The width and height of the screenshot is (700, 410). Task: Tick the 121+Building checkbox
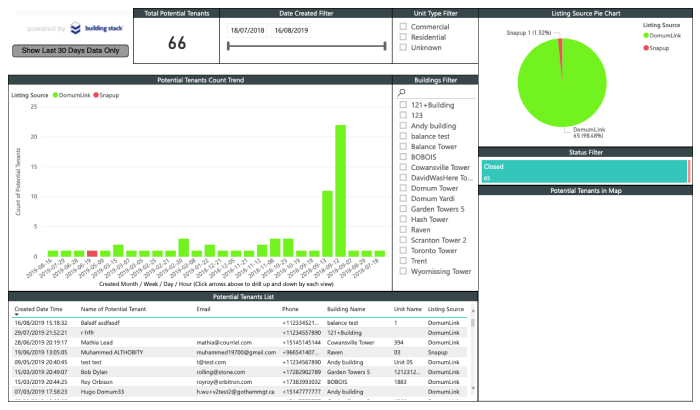click(x=403, y=105)
